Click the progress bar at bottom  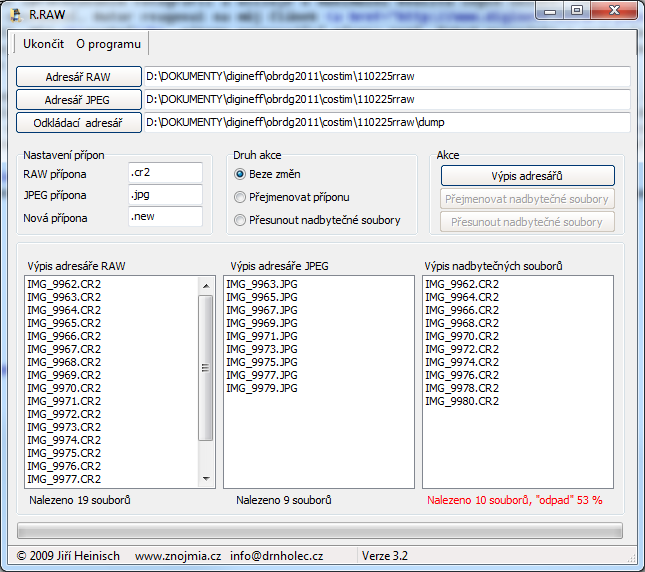coord(320,530)
